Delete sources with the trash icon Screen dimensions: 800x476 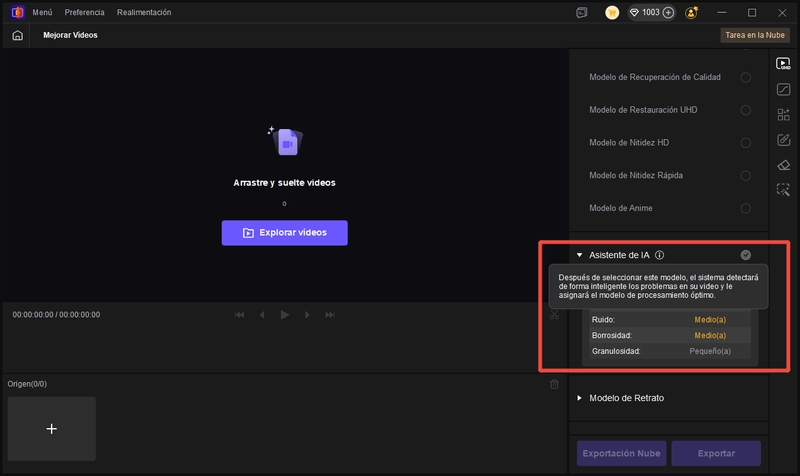(x=554, y=384)
